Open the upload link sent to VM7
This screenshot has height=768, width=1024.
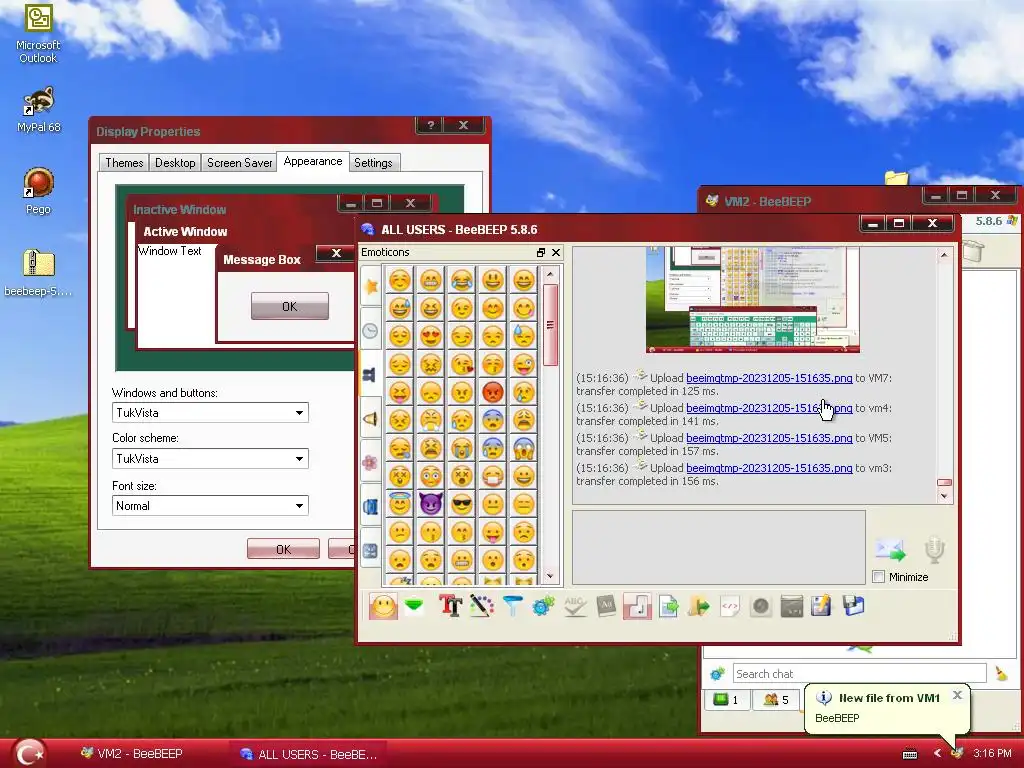769,378
